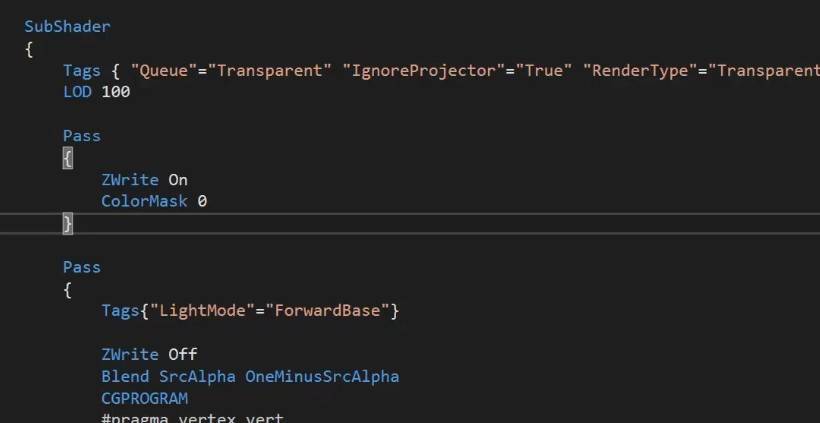820x423 pixels.
Task: Click the second Pass keyword
Action: coord(82,267)
